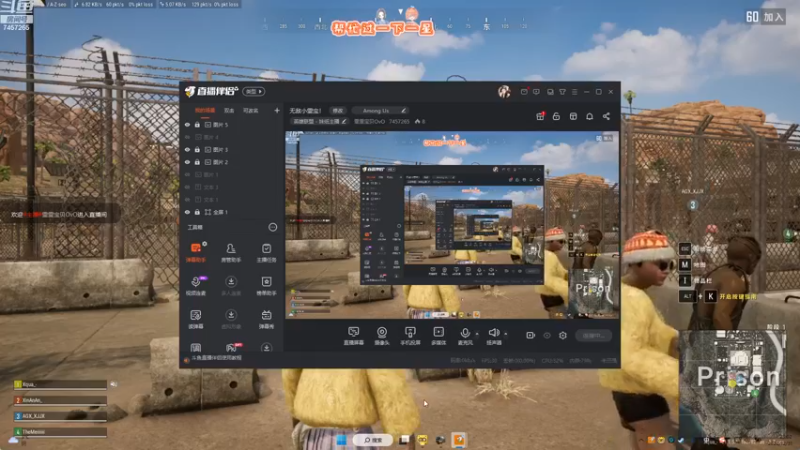
Task: Show the hidden 图片 1 layer
Action: click(187, 174)
